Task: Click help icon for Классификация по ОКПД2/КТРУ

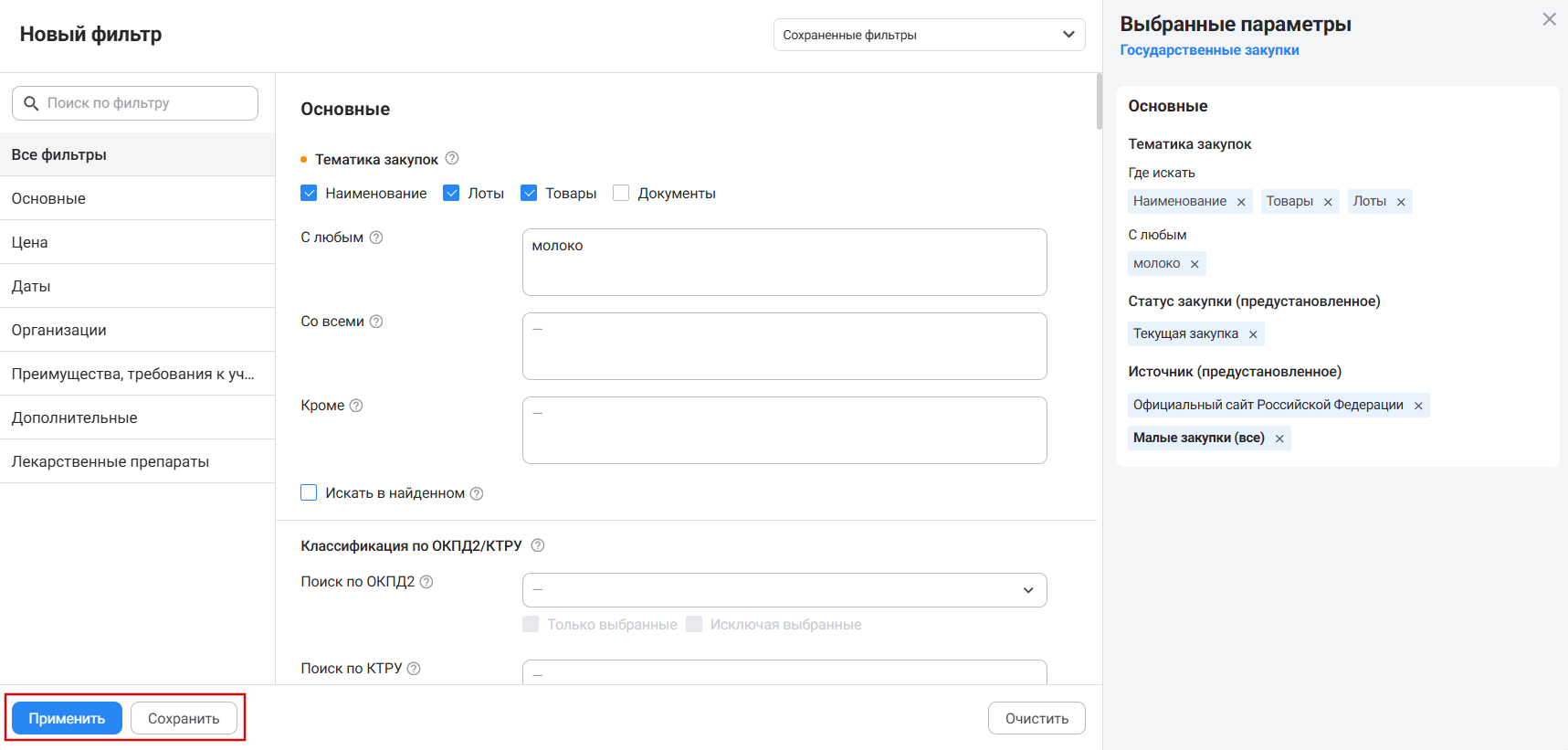Action: 538,545
